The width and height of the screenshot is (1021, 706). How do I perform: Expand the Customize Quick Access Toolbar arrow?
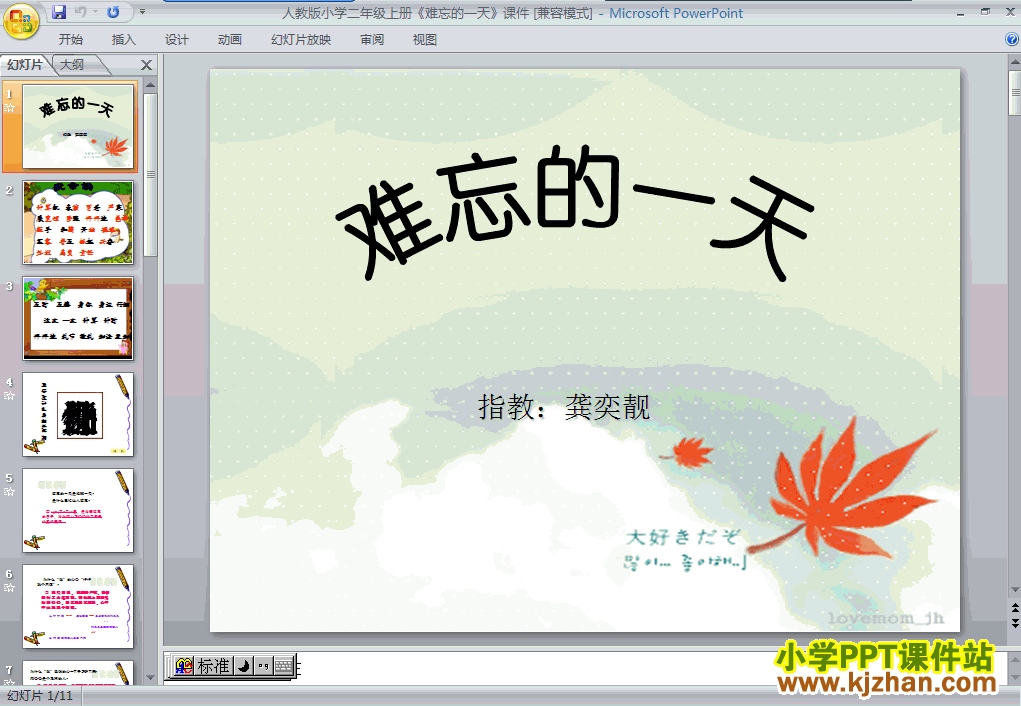[143, 12]
